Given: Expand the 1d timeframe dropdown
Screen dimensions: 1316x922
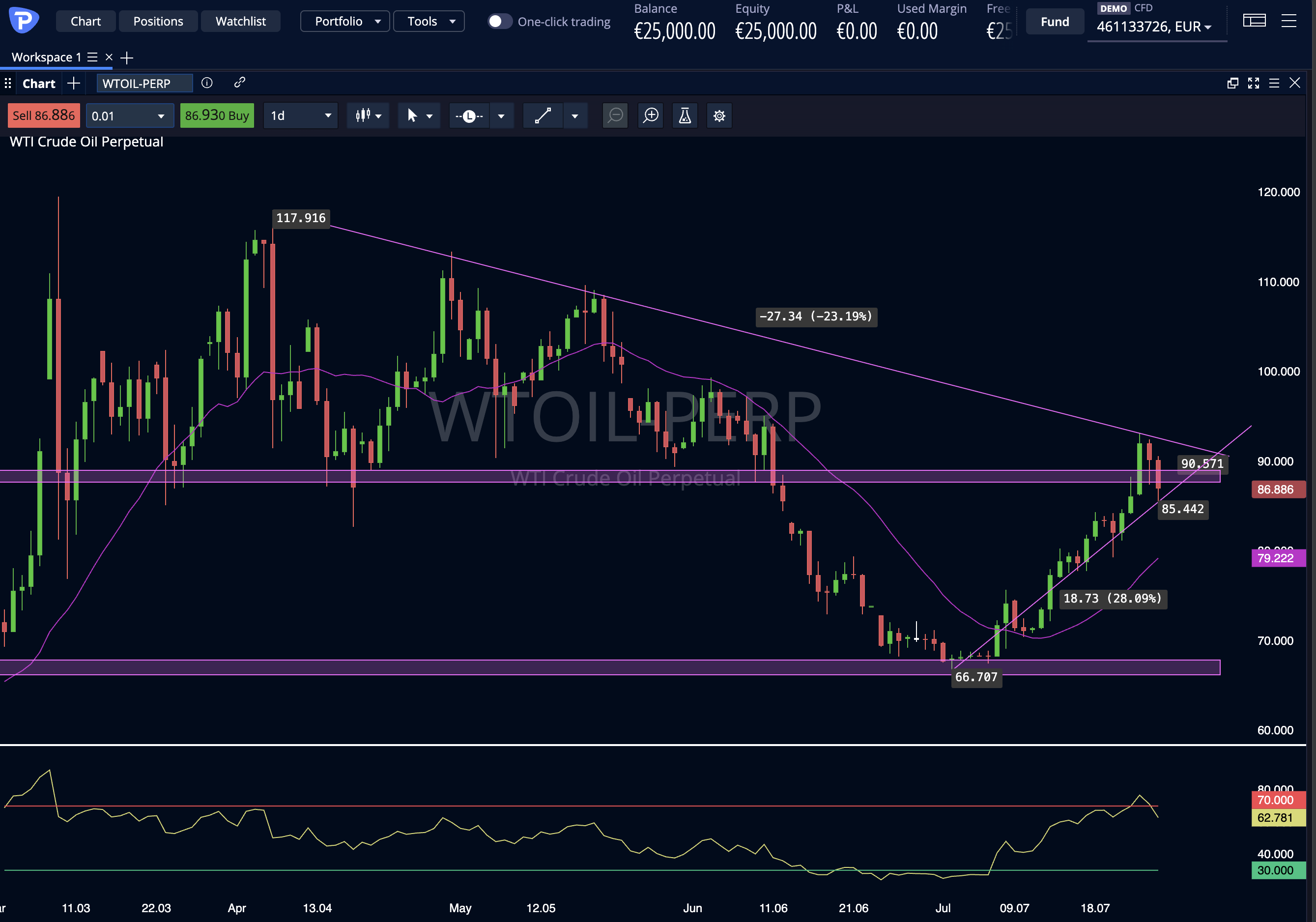Looking at the screenshot, I should tap(301, 116).
